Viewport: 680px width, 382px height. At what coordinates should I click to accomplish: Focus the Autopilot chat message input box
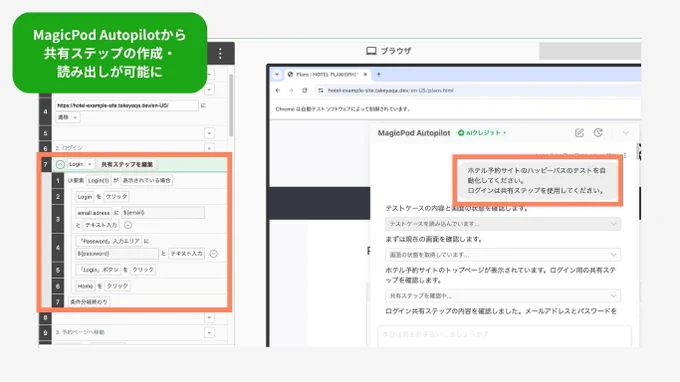point(504,336)
